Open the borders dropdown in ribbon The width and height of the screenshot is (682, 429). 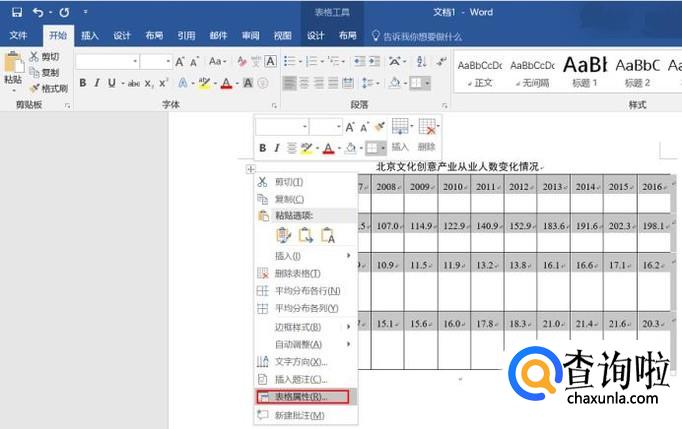click(x=428, y=83)
